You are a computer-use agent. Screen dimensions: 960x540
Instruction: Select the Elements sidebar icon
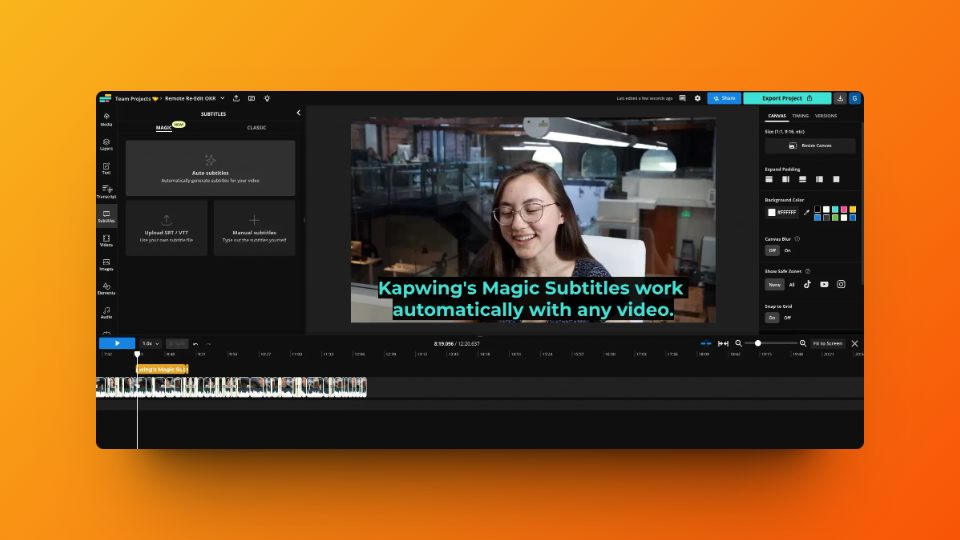(x=106, y=288)
